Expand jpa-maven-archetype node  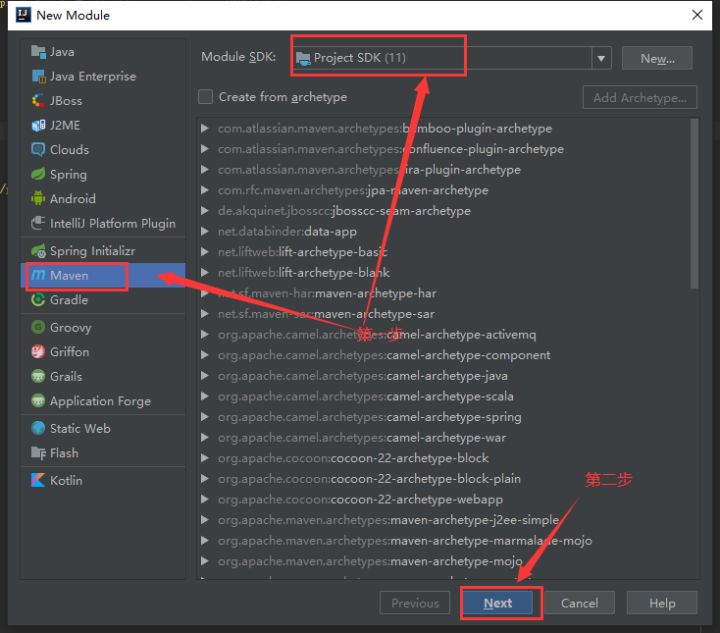click(205, 190)
